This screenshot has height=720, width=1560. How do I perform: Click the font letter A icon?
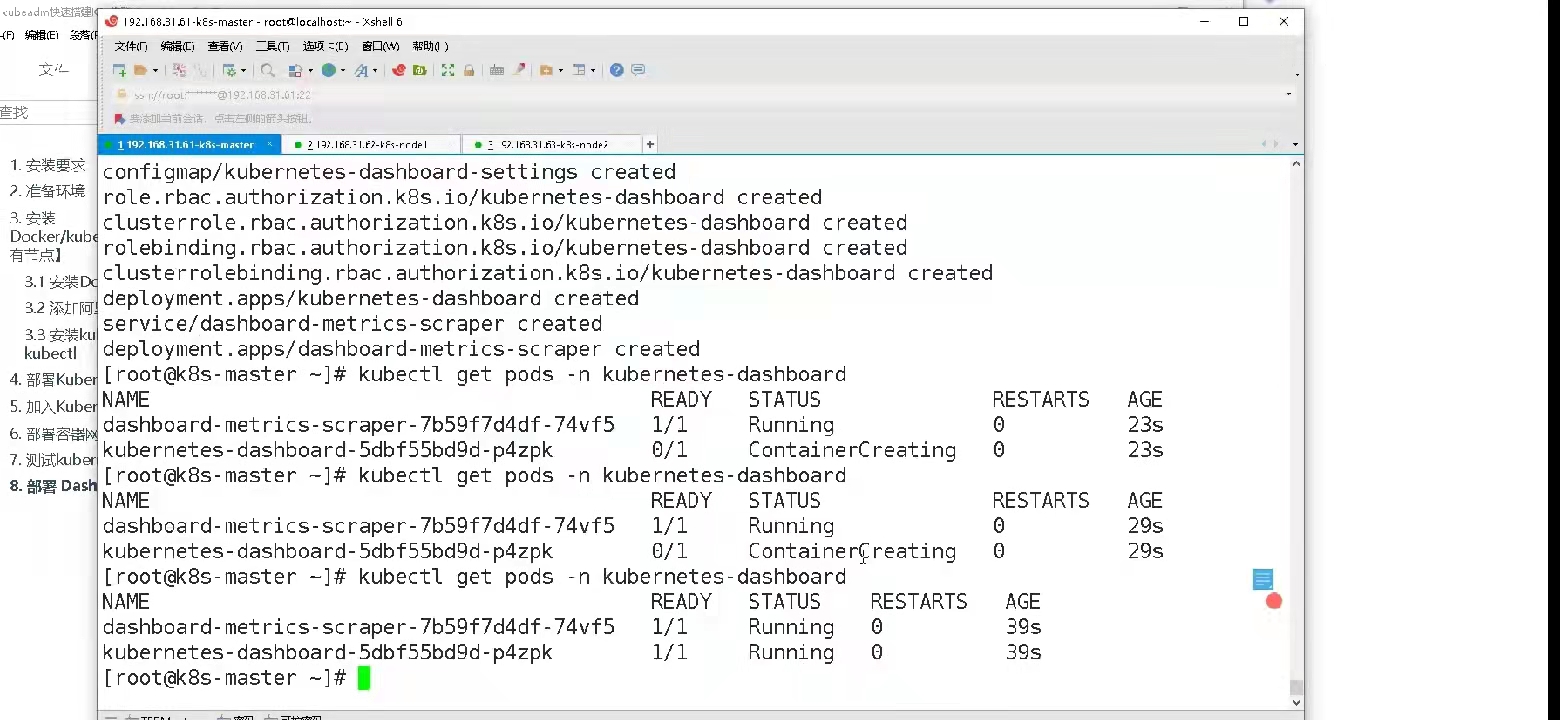361,70
